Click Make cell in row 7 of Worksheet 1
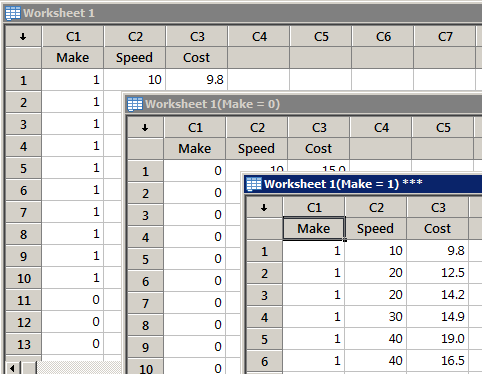This screenshot has height=374, width=482. point(73,212)
